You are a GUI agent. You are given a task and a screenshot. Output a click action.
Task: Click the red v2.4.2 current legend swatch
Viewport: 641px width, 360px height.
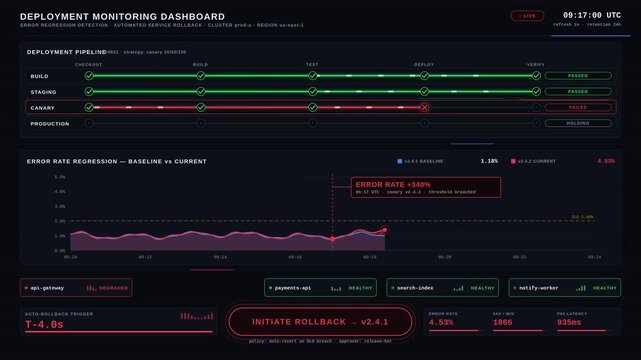point(513,161)
